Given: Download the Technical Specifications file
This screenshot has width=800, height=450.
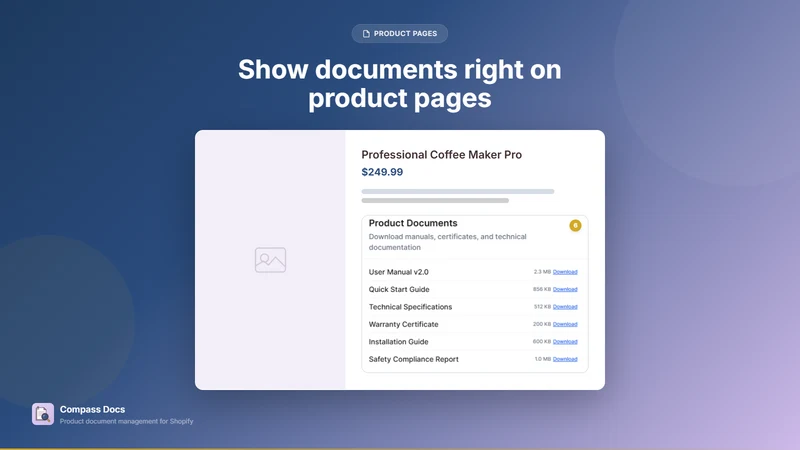Looking at the screenshot, I should click(565, 307).
